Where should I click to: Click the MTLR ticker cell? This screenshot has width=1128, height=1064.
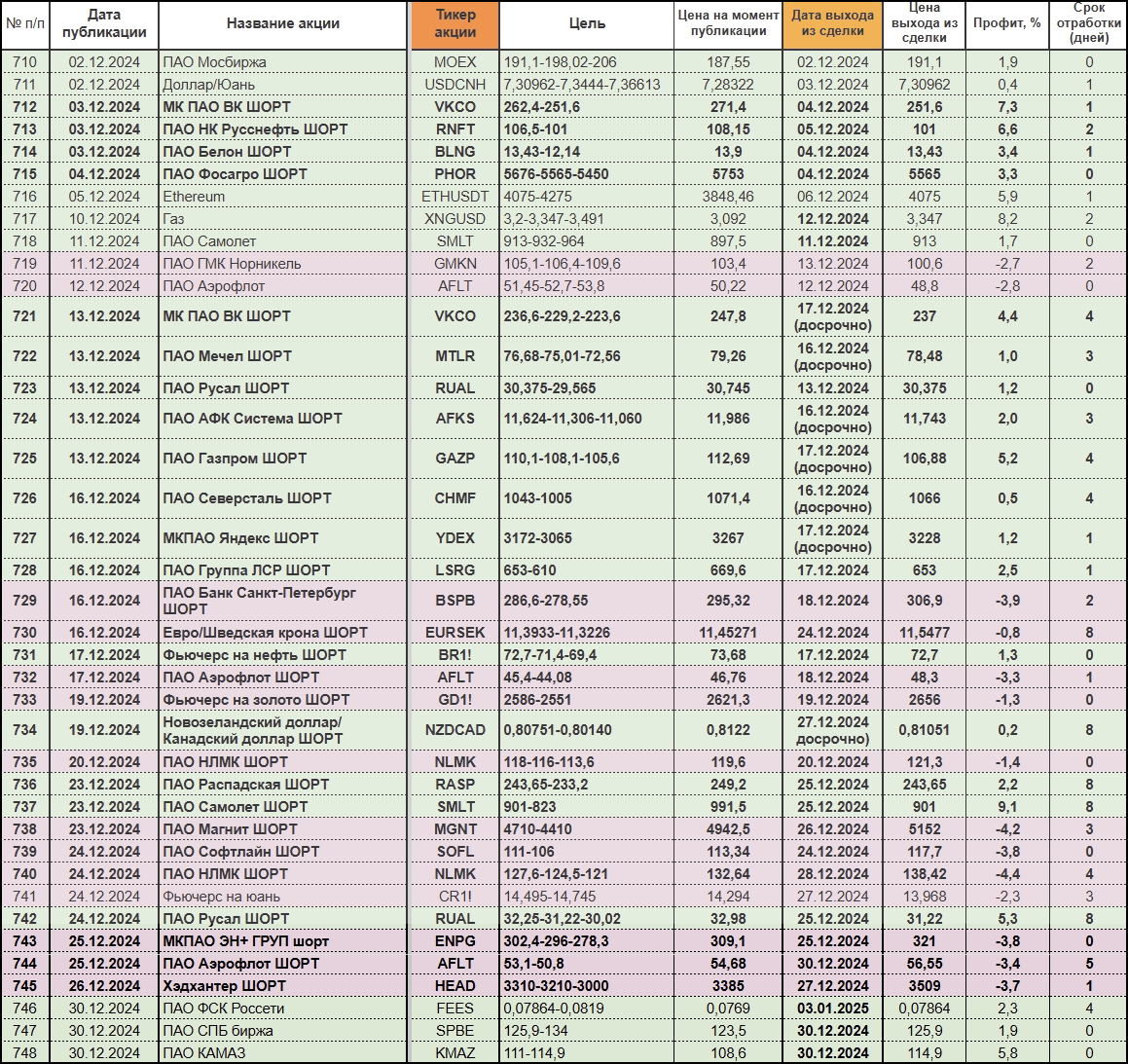455,356
